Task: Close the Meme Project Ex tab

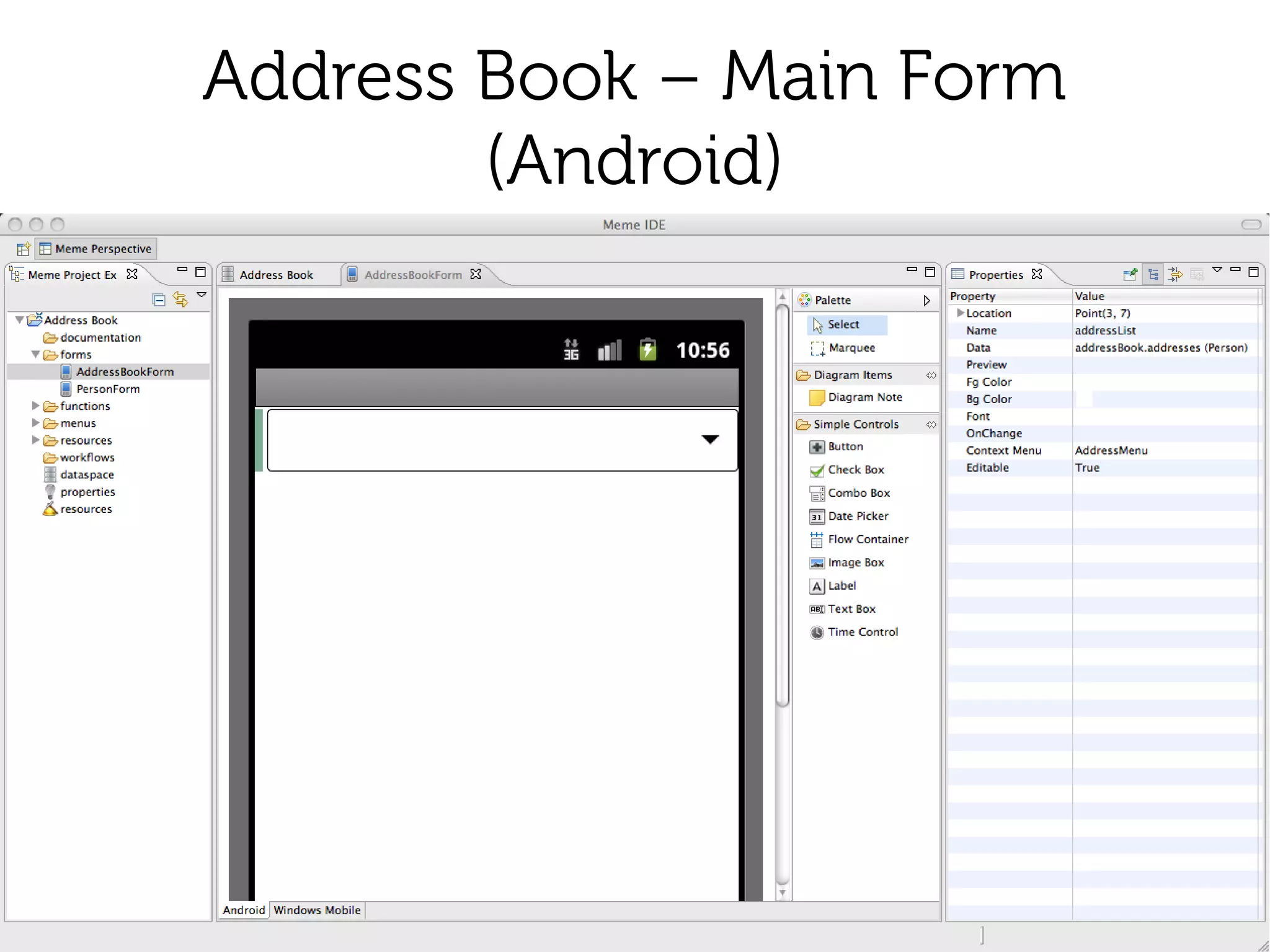Action: click(x=132, y=274)
